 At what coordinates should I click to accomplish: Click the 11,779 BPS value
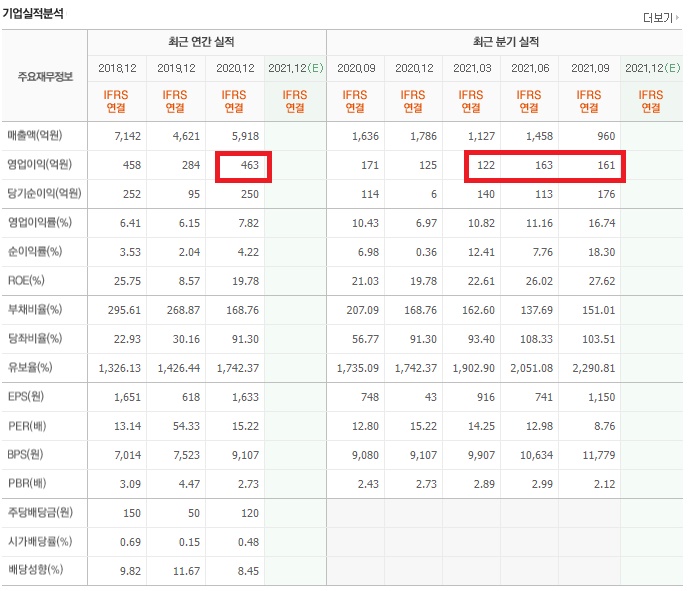point(598,455)
